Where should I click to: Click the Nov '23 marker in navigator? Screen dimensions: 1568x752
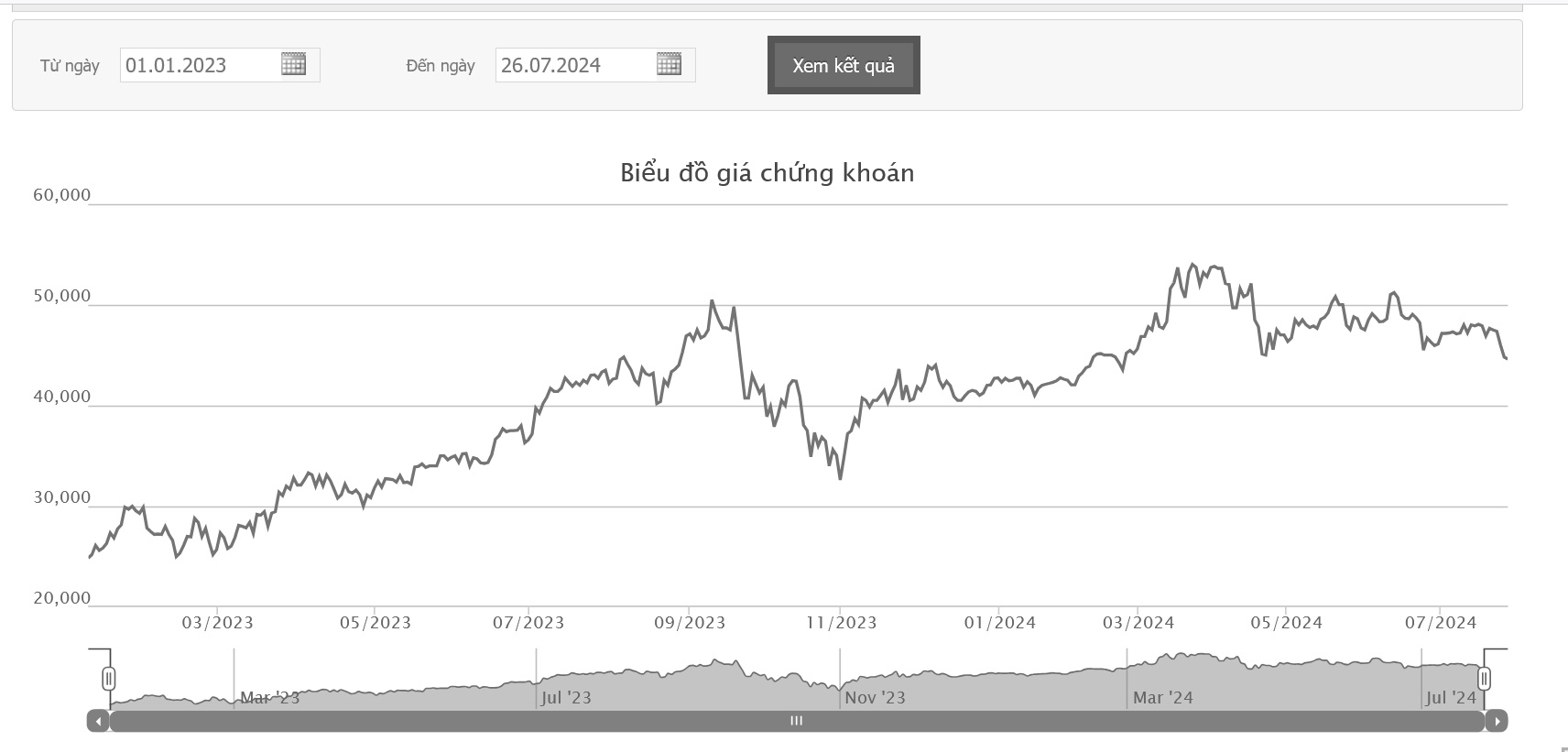(x=875, y=698)
